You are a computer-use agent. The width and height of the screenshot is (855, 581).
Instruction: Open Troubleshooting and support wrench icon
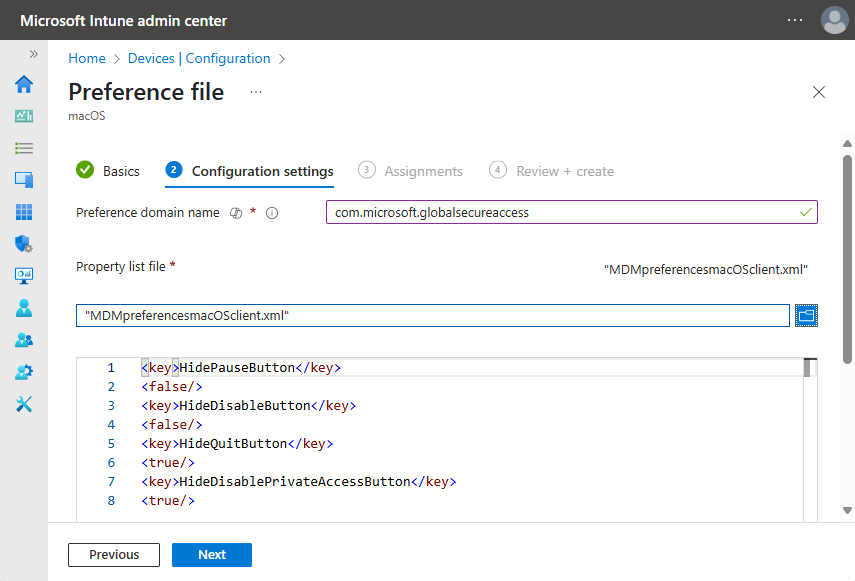(x=23, y=403)
